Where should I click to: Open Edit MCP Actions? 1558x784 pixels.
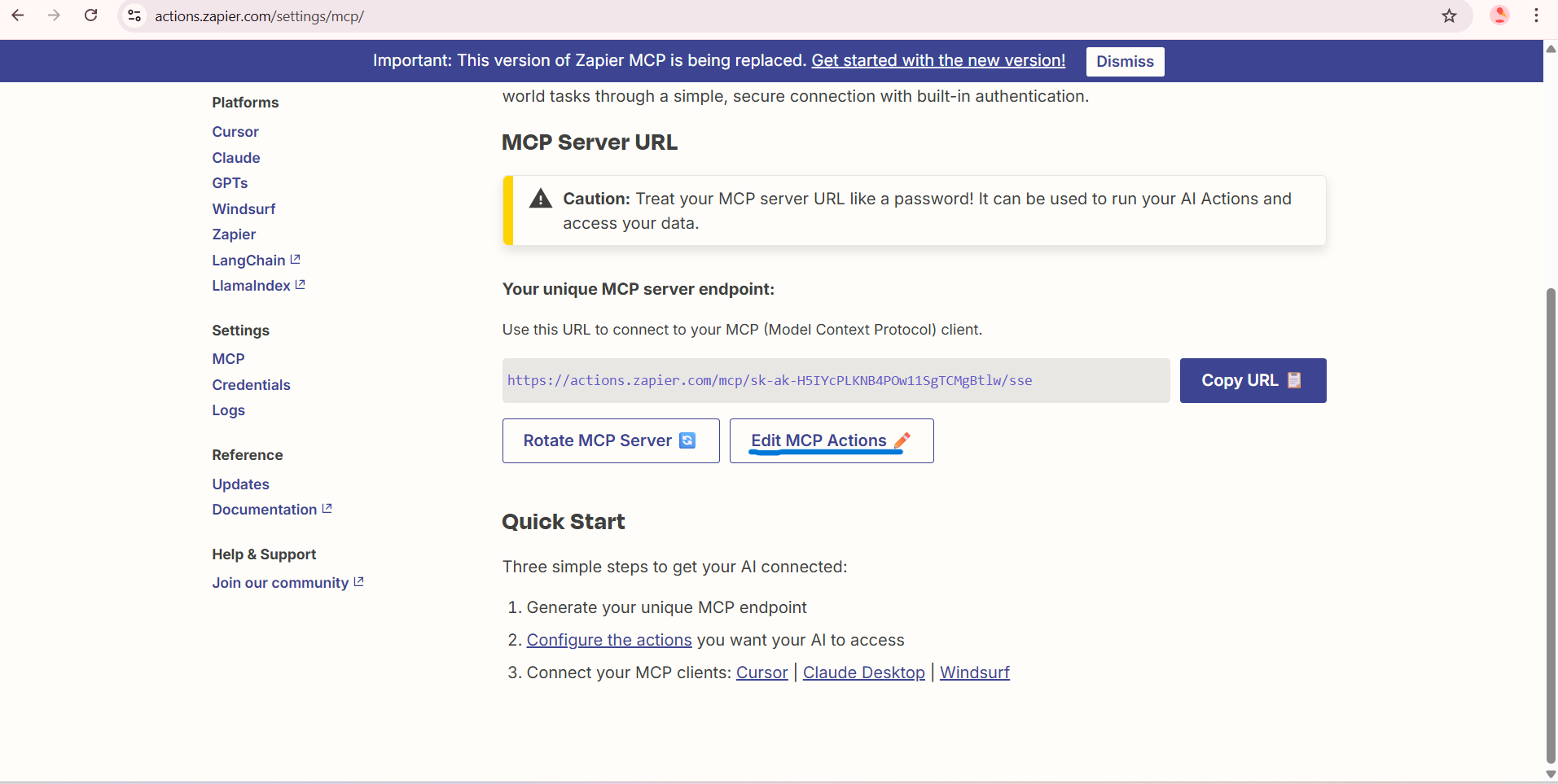pyautogui.click(x=831, y=440)
